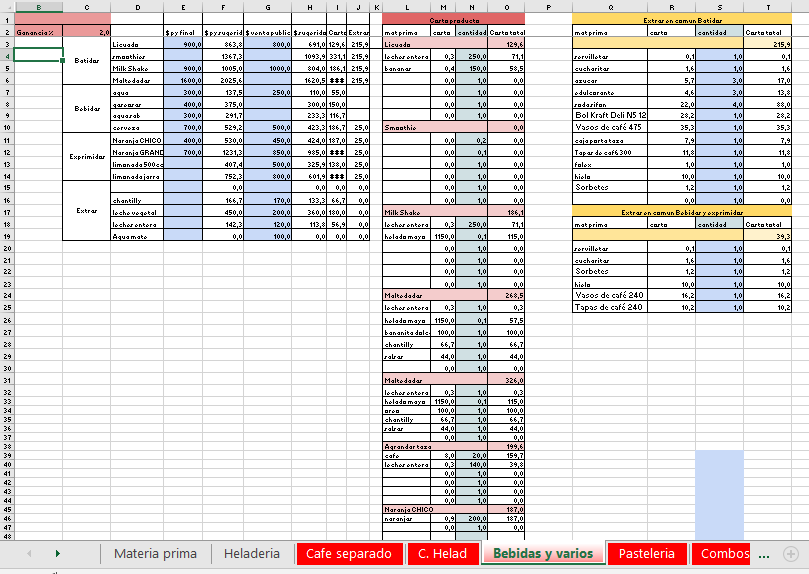This screenshot has height=574, width=809.
Task: Click the merged Batidos category cell
Action: coord(87,61)
